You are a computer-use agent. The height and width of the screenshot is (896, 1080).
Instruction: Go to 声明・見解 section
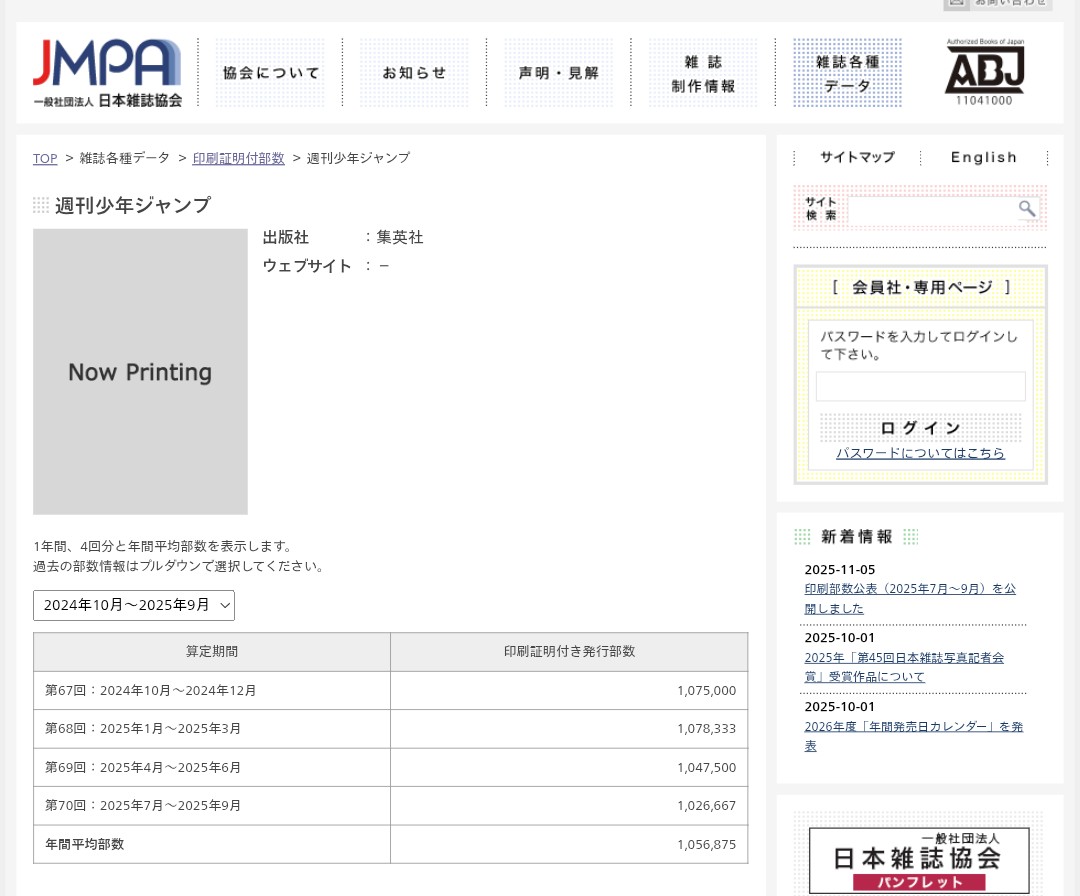558,73
